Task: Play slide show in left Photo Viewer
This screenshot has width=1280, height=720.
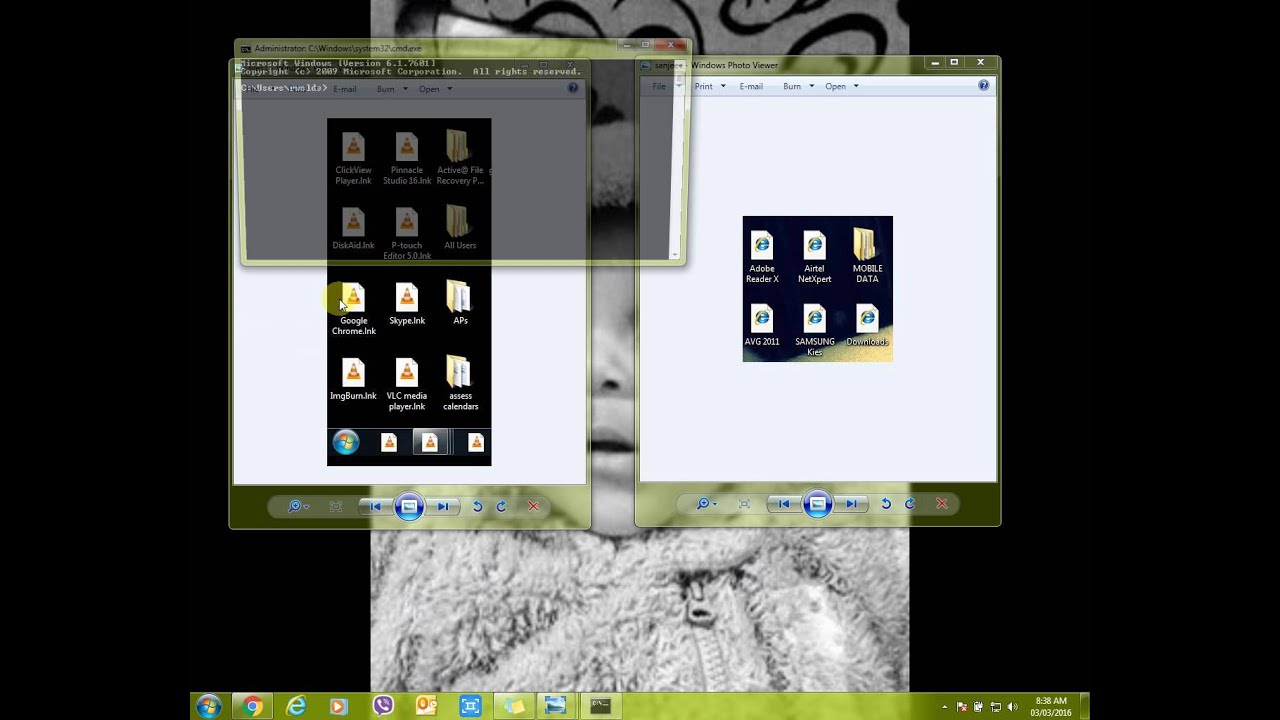Action: tap(408, 506)
